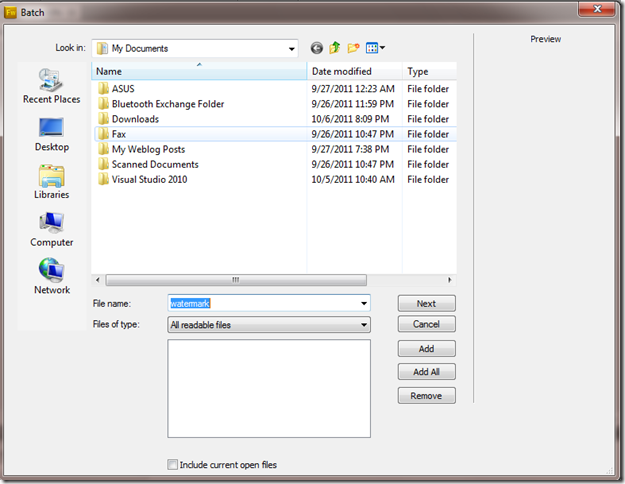This screenshot has width=625, height=484.
Task: Open Recent Places in sidebar
Action: click(x=51, y=87)
